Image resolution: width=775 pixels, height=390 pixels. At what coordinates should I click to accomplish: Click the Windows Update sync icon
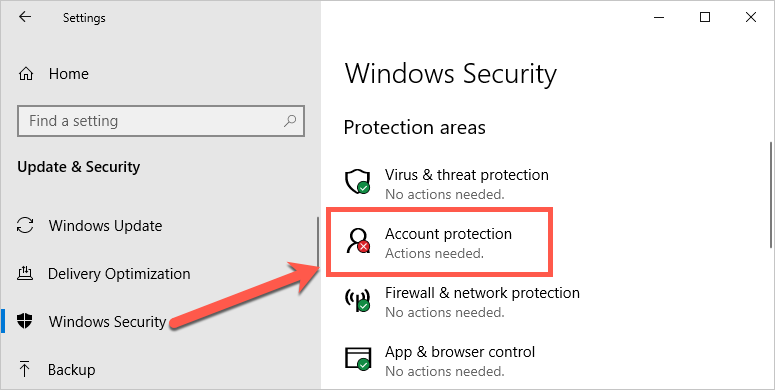pos(25,225)
